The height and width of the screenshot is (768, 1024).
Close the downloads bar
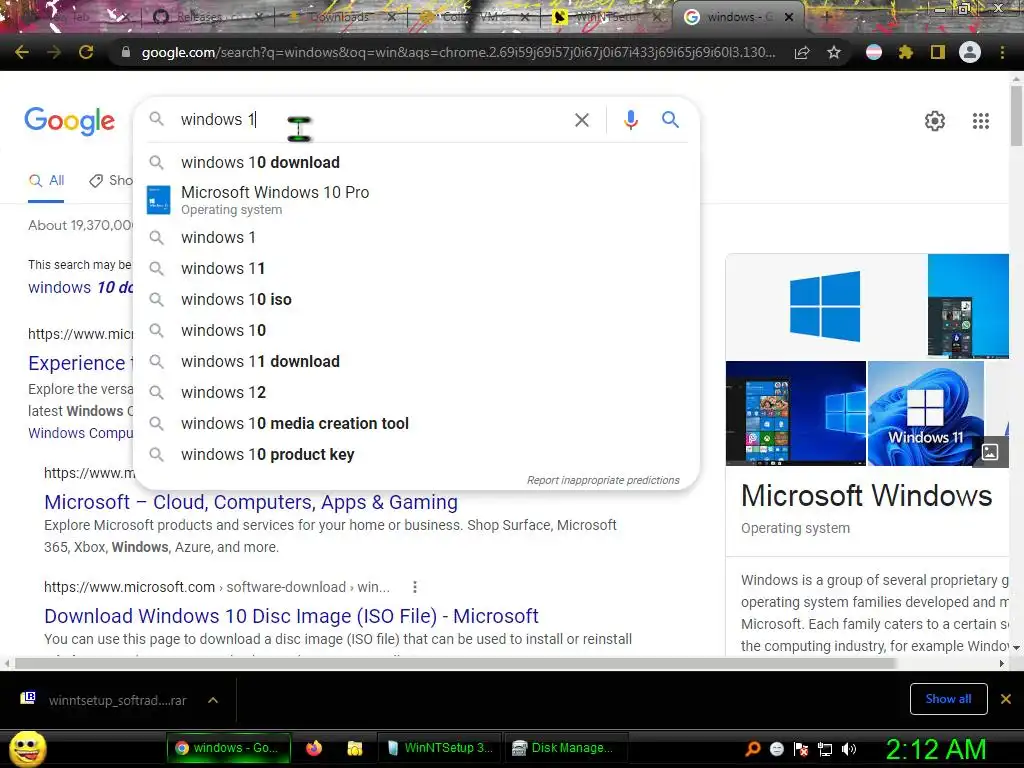(1006, 699)
